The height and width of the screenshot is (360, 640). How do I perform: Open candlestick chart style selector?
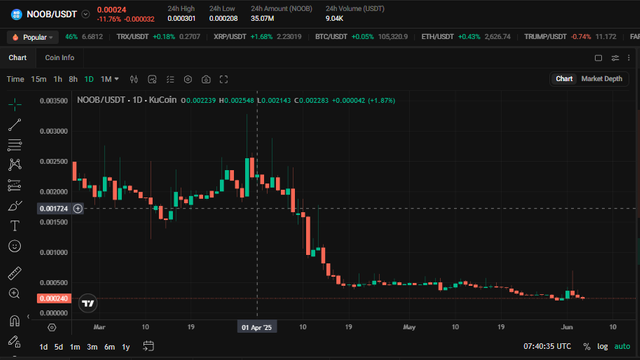point(134,80)
